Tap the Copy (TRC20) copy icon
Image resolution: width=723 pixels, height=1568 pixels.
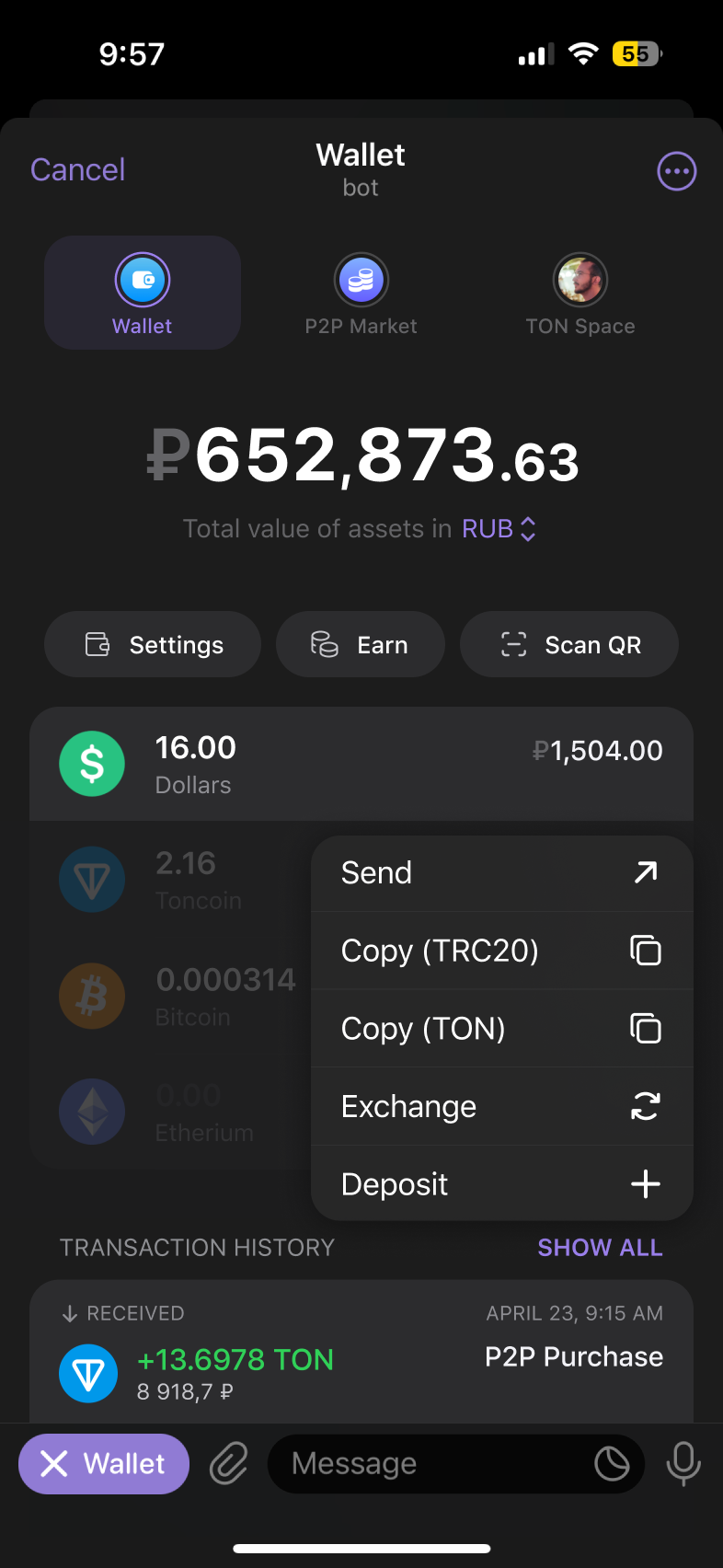645,950
